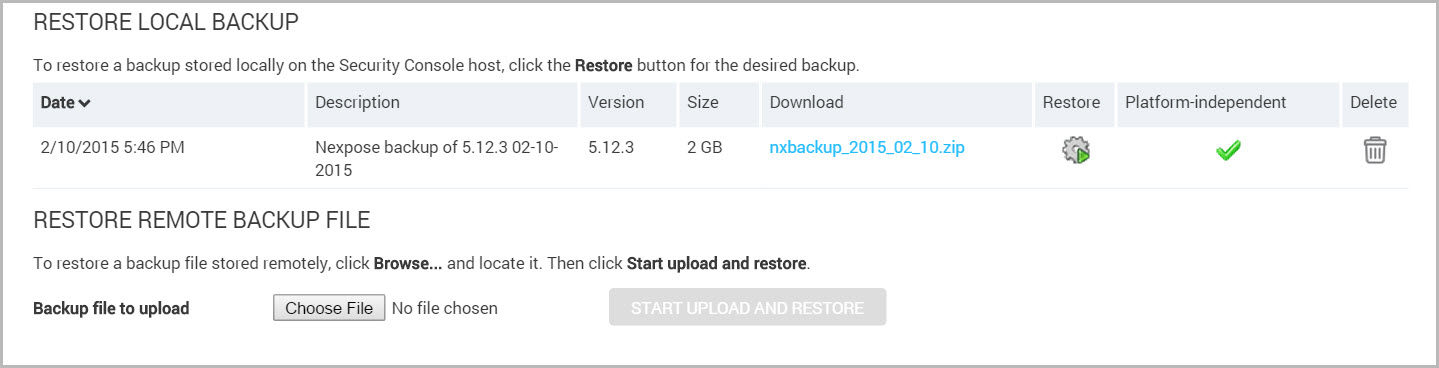Click the Choose File button
The image size is (1439, 368).
[x=329, y=308]
